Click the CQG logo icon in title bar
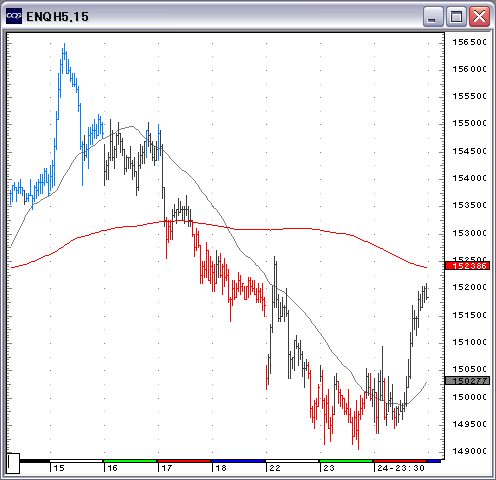 (14, 16)
